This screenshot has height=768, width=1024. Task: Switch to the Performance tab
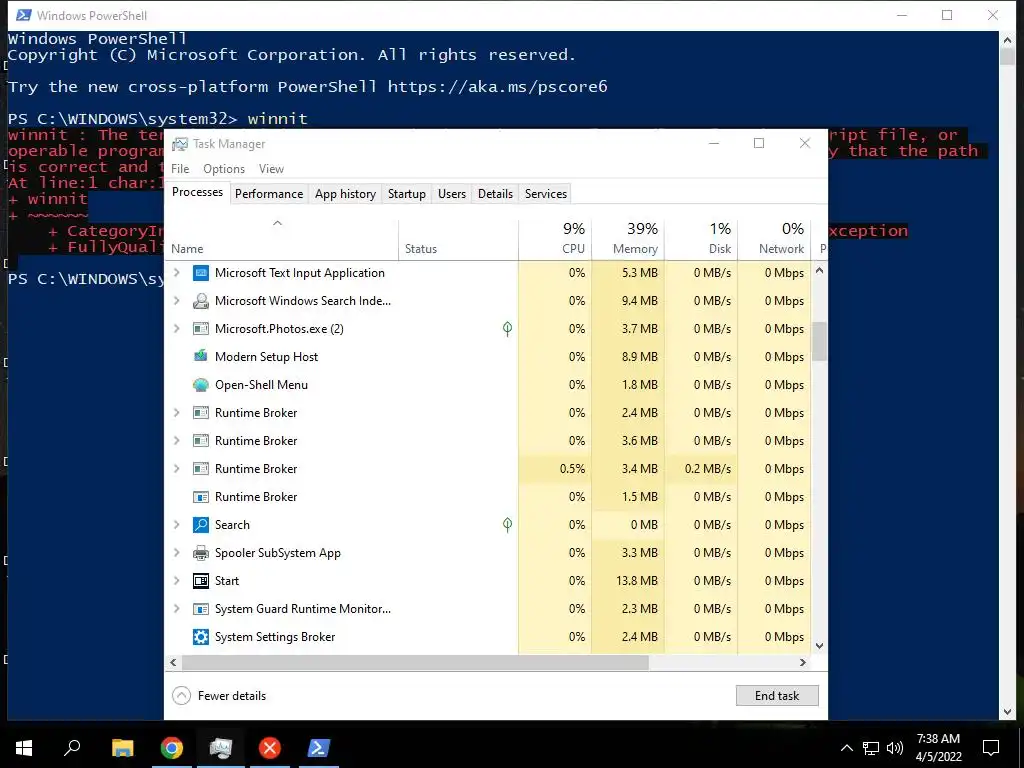click(269, 194)
